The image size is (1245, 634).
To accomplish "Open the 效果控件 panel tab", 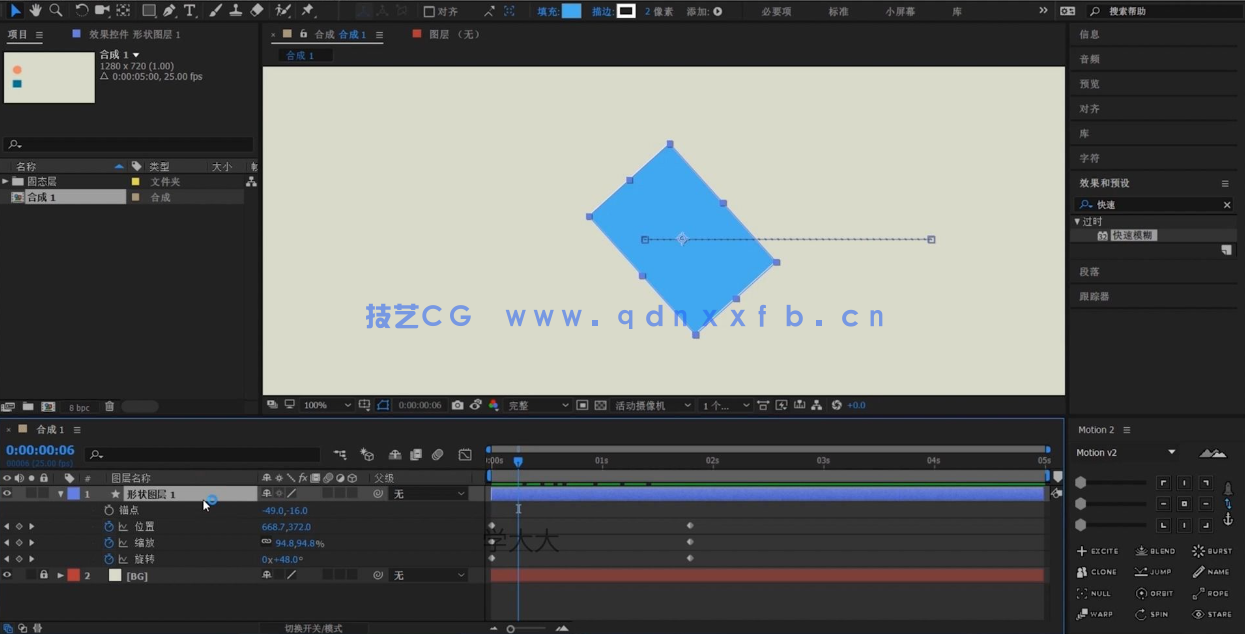I will (108, 33).
